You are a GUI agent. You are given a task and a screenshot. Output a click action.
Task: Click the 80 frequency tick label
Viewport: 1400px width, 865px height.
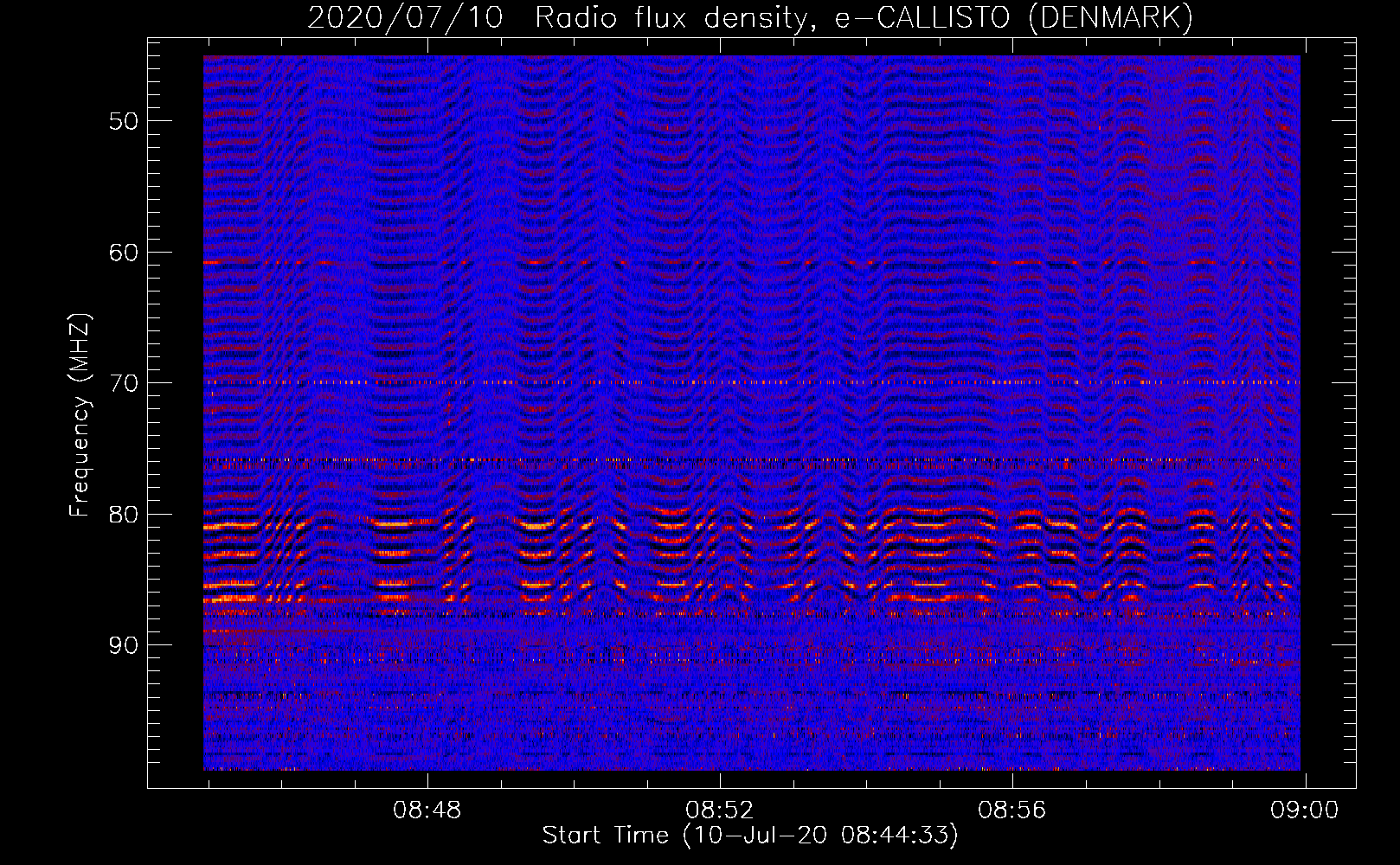click(x=124, y=515)
